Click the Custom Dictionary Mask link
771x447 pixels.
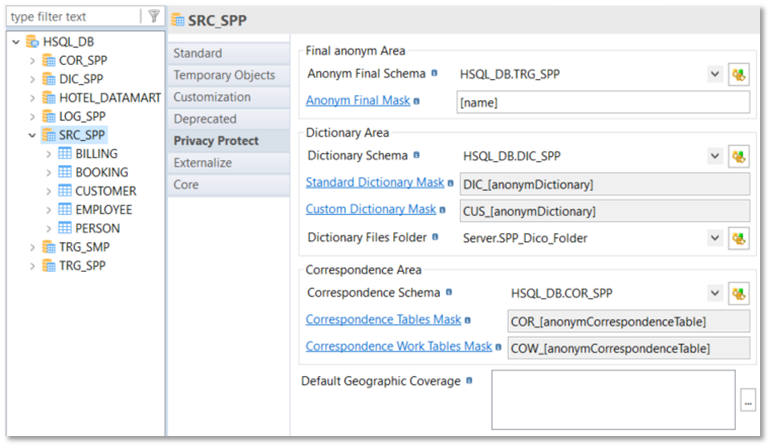(371, 209)
